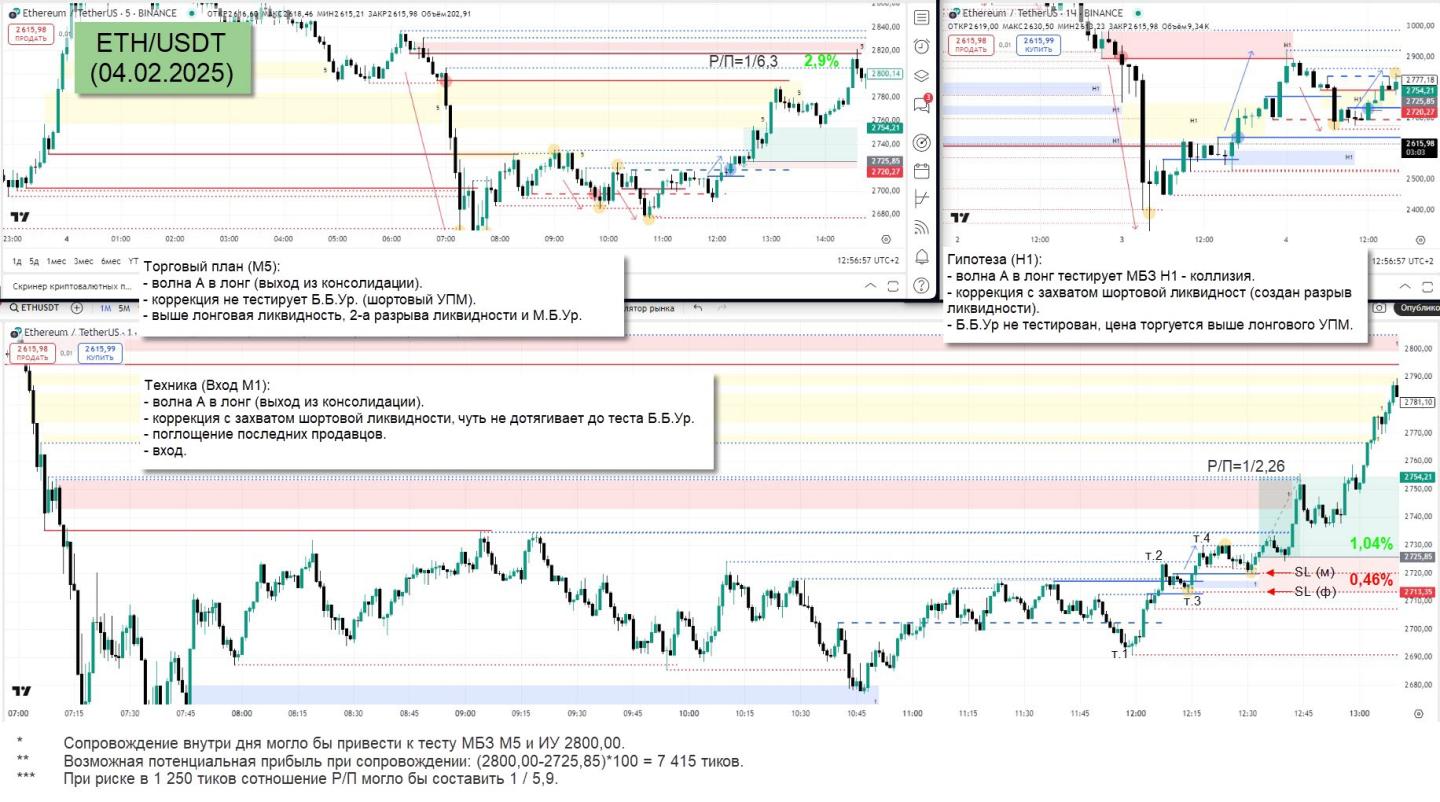Open the target-shaped icon in right sidebar
Screen dimensions: 1440x802
coord(921,142)
